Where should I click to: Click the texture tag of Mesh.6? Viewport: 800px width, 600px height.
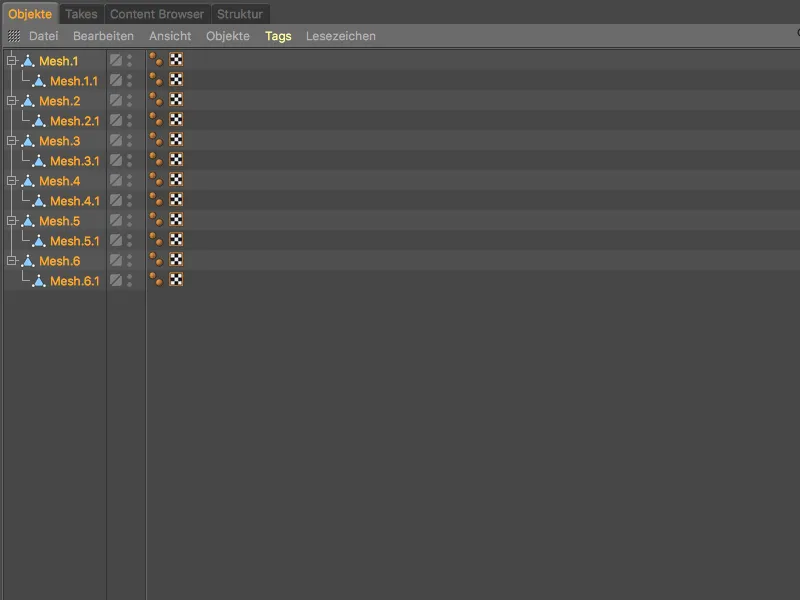[x=176, y=260]
